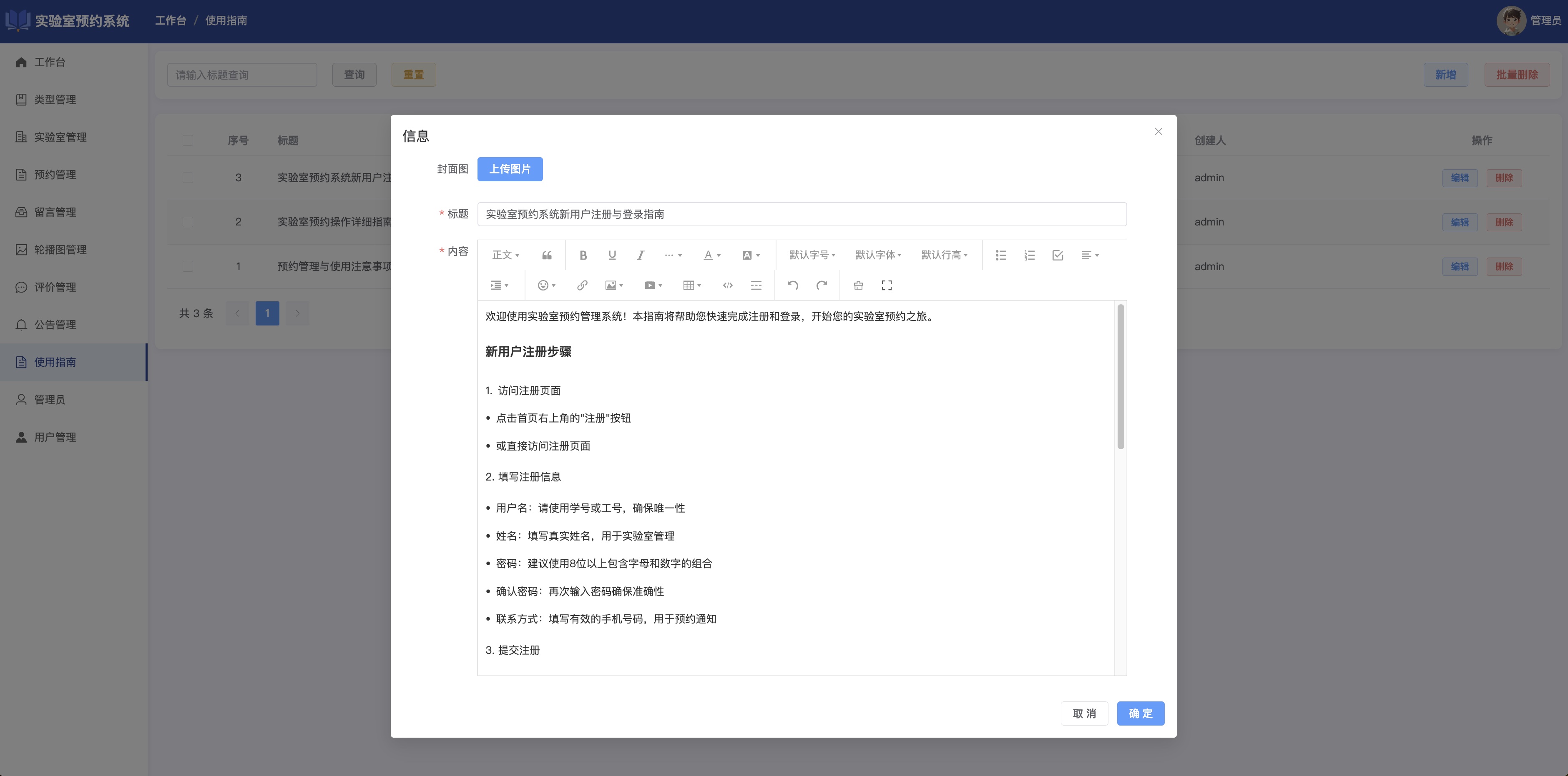
Task: Select all rows with header checkbox
Action: pos(188,140)
